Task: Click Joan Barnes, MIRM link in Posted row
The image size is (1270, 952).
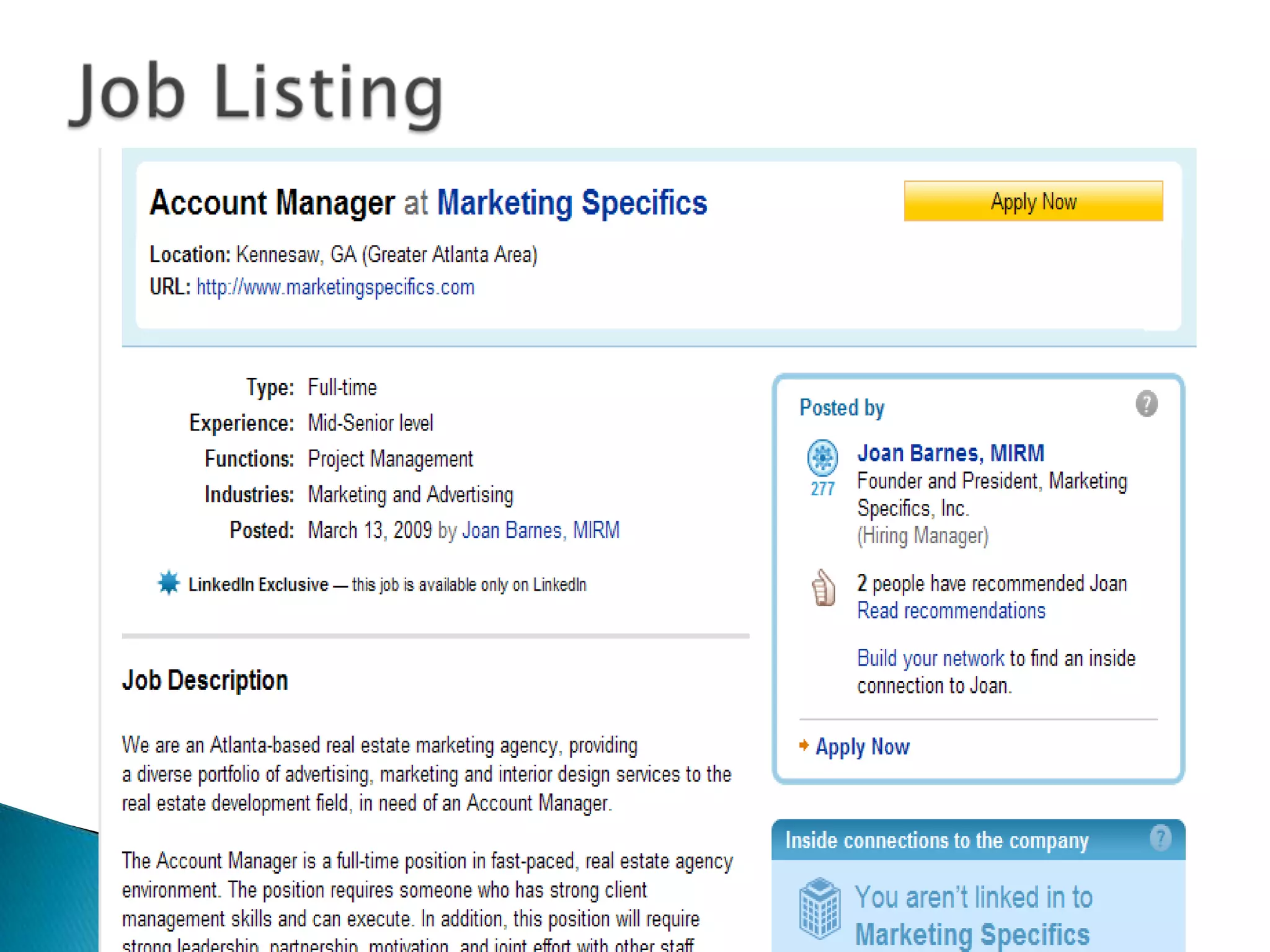Action: coord(541,531)
